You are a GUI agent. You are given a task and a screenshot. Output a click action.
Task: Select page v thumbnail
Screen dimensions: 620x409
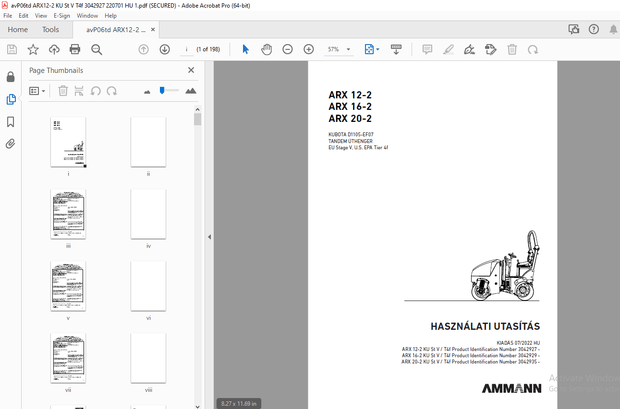point(68,286)
